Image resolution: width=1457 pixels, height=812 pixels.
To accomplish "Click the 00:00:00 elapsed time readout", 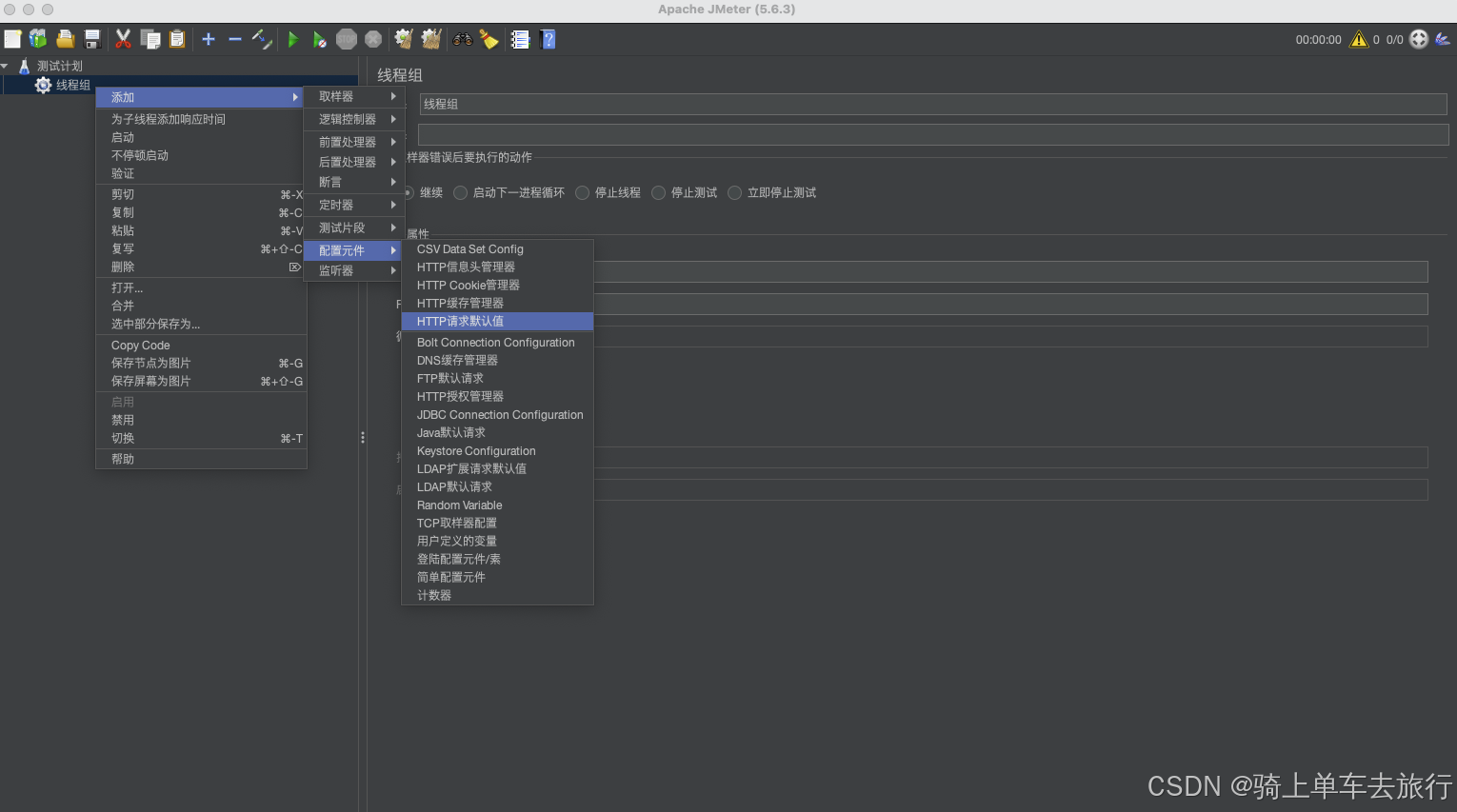I will tap(1318, 40).
